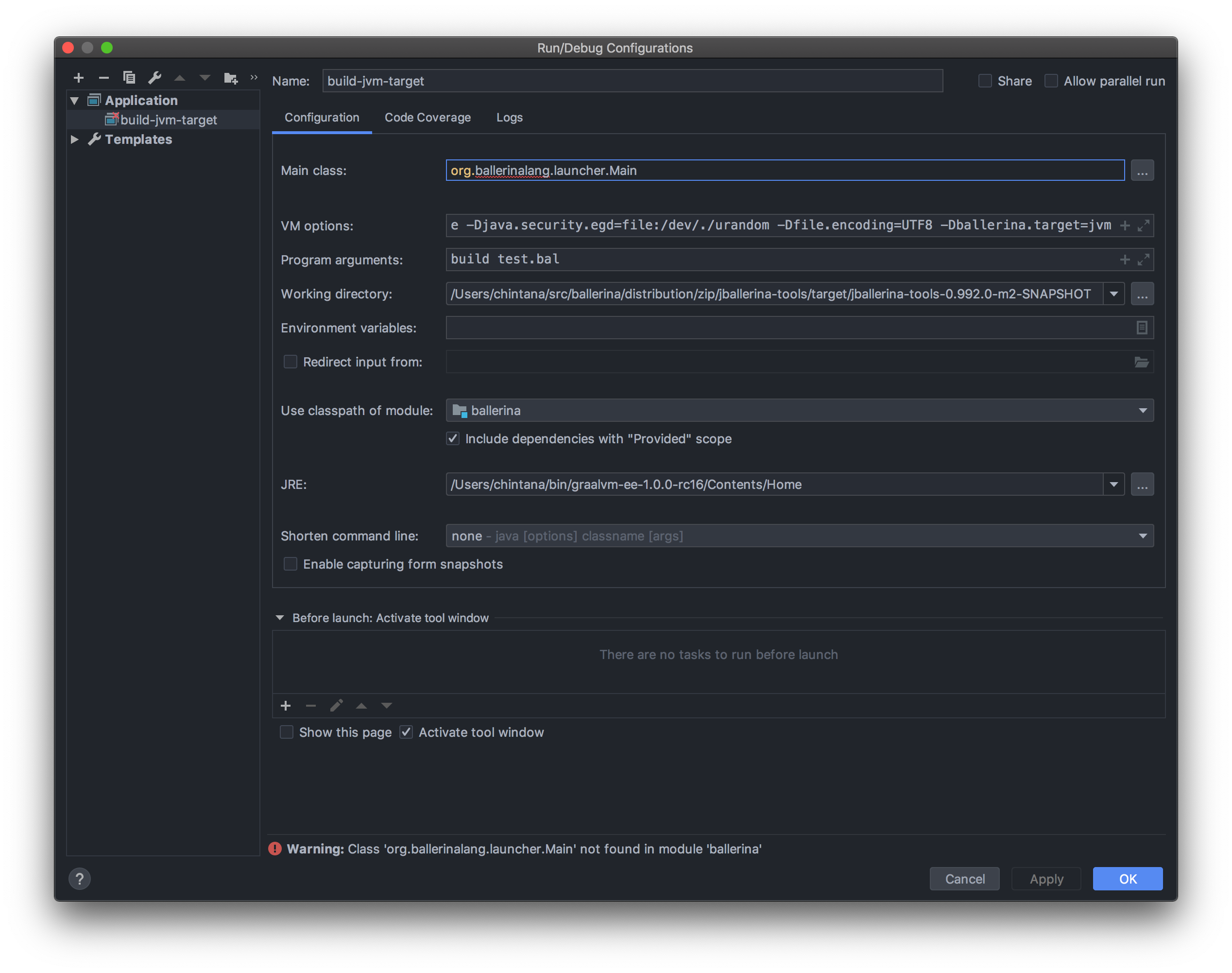Add before launch task with plus icon
Image resolution: width=1232 pixels, height=973 pixels.
(x=286, y=706)
